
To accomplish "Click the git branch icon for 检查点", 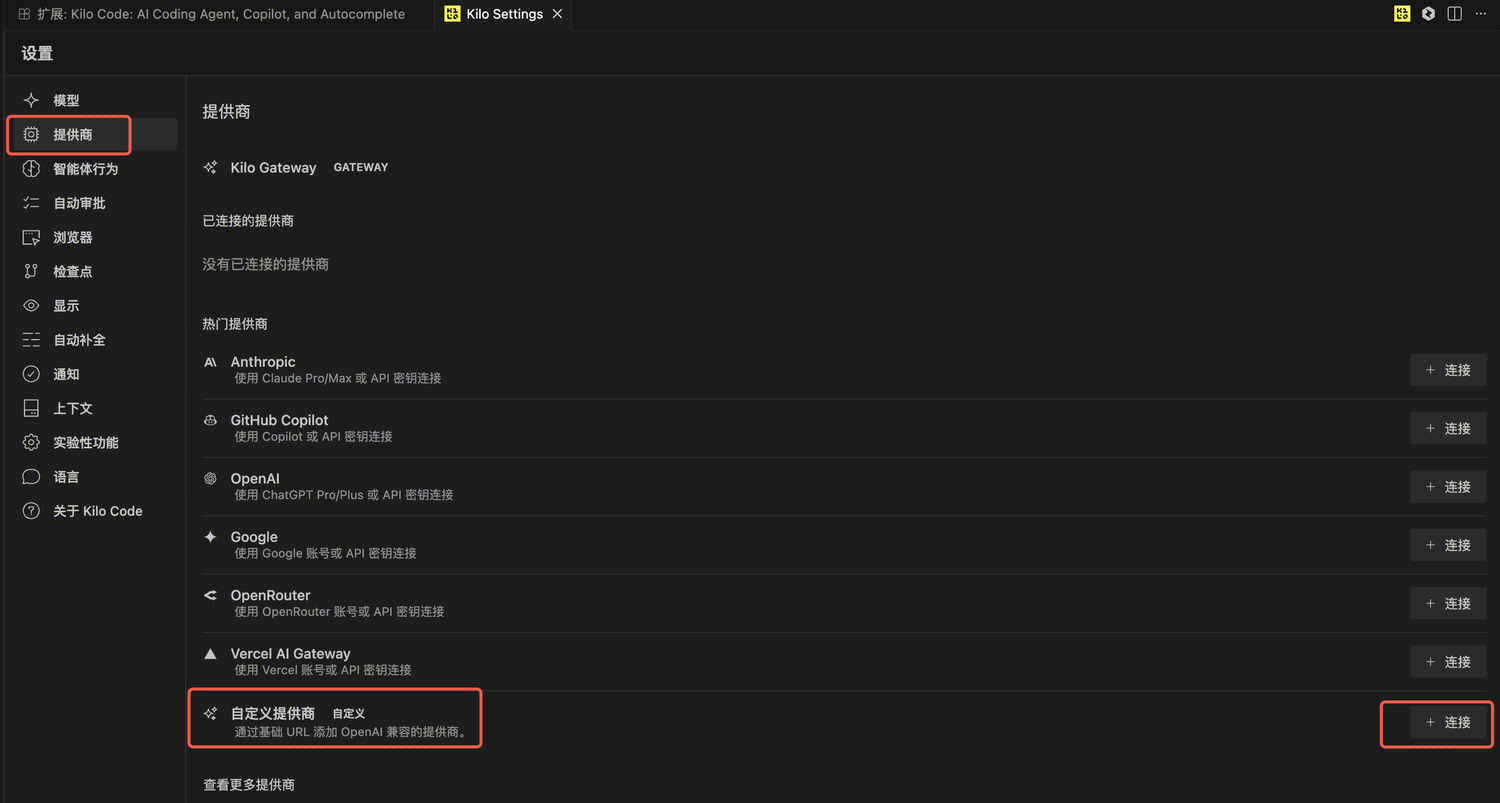I will coord(31,271).
